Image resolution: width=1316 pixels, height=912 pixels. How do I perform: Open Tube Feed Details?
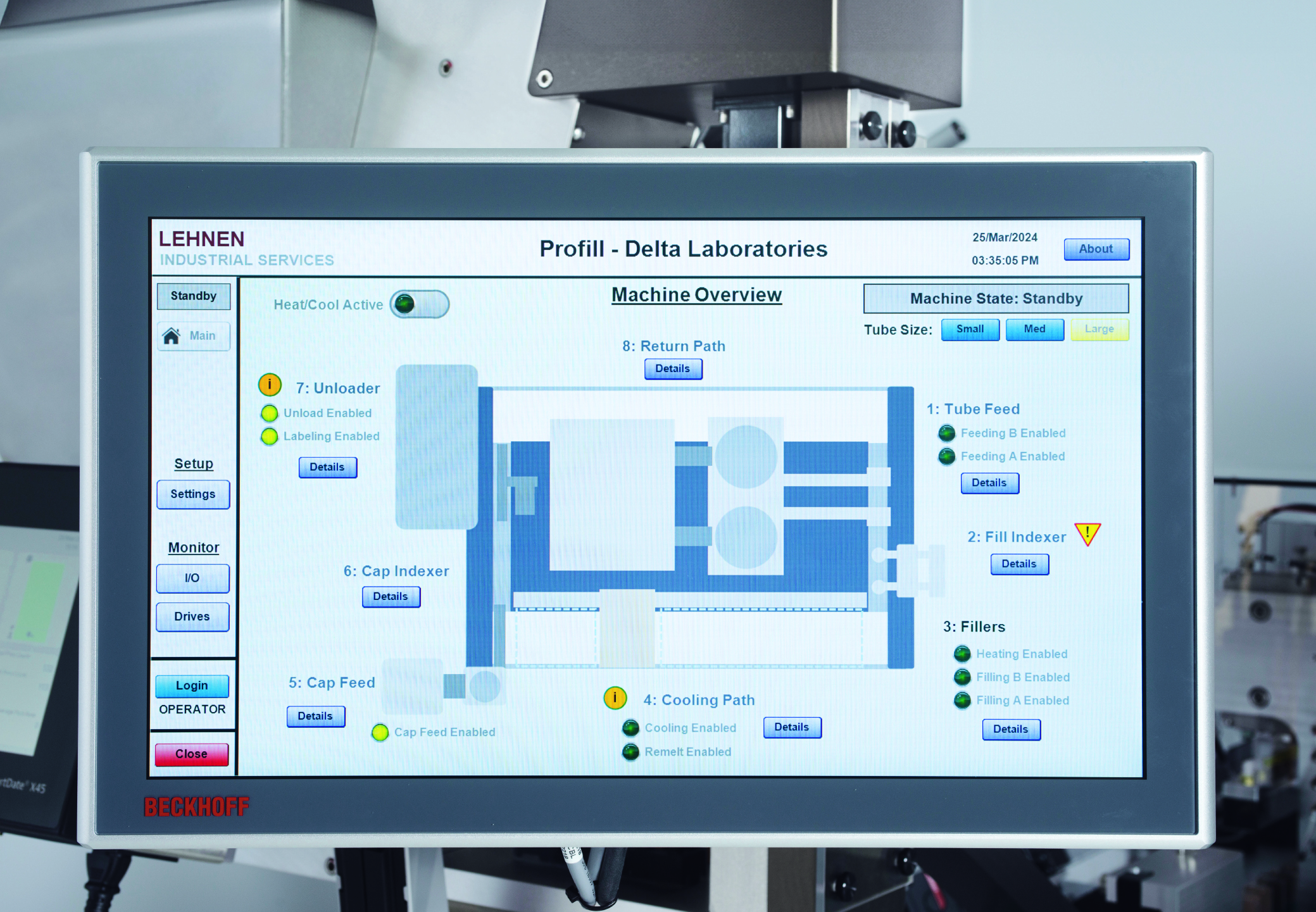click(989, 483)
